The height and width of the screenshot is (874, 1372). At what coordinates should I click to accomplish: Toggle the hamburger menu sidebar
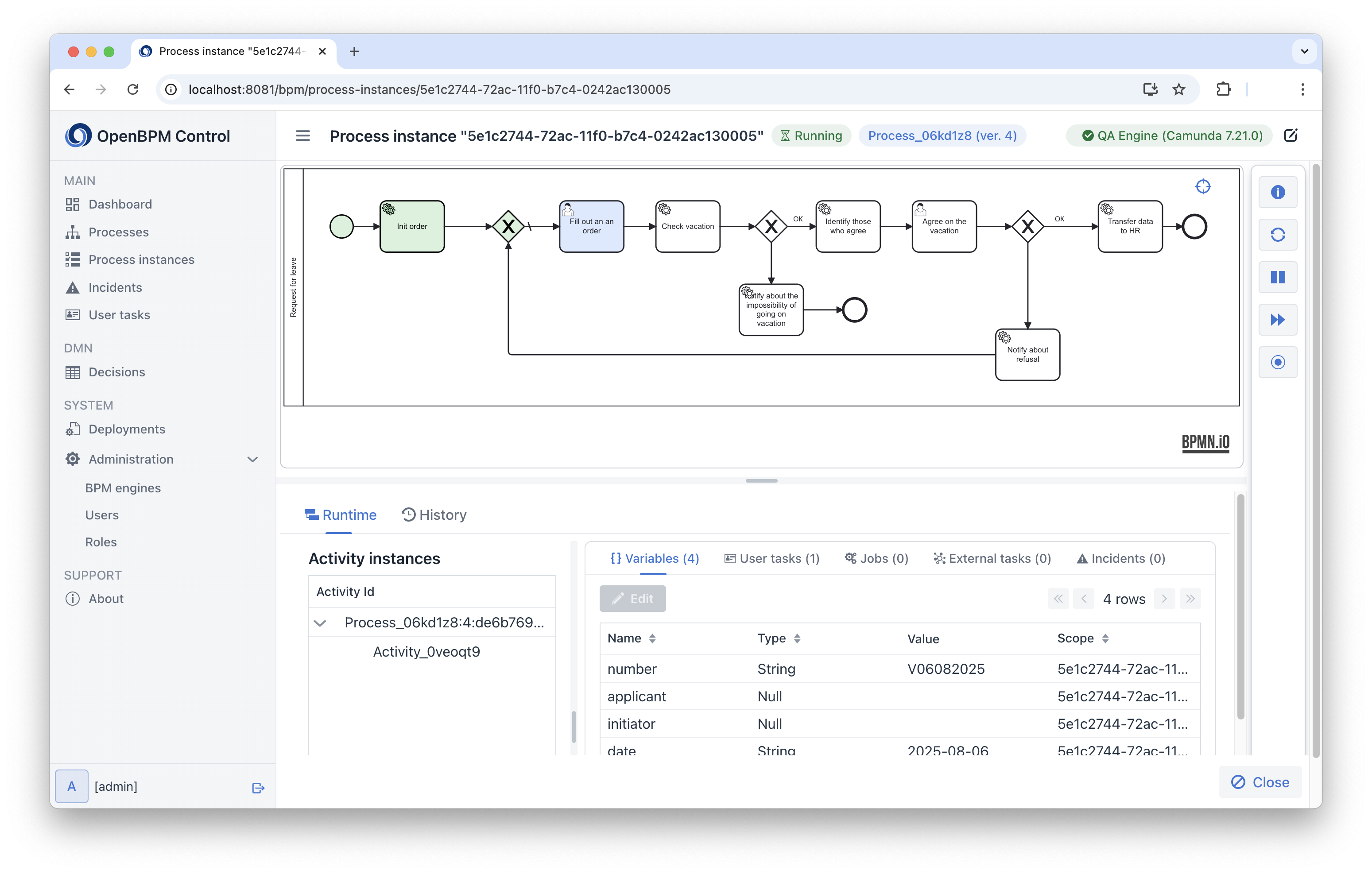click(302, 135)
